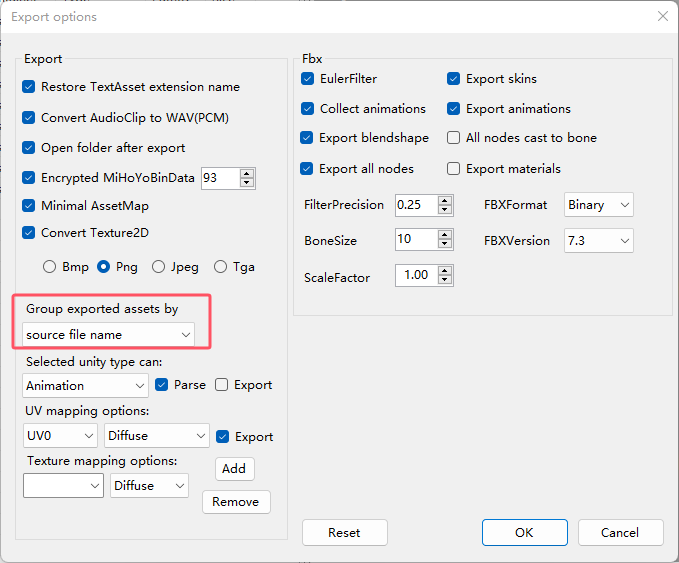
Task: Enable All nodes cast to bone
Action: 453,138
